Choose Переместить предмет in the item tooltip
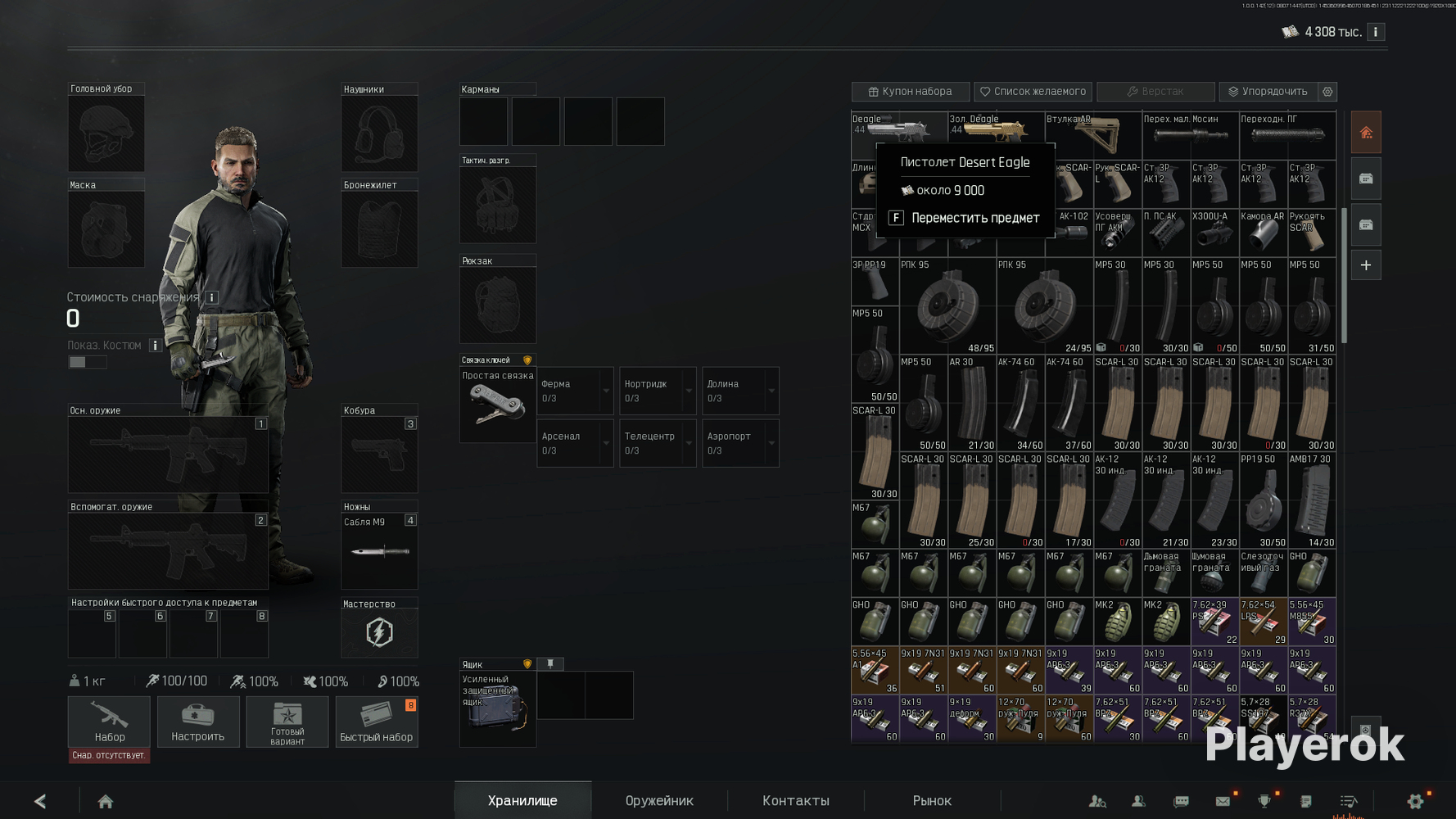Screen dimensions: 1456x819 pyautogui.click(x=965, y=218)
